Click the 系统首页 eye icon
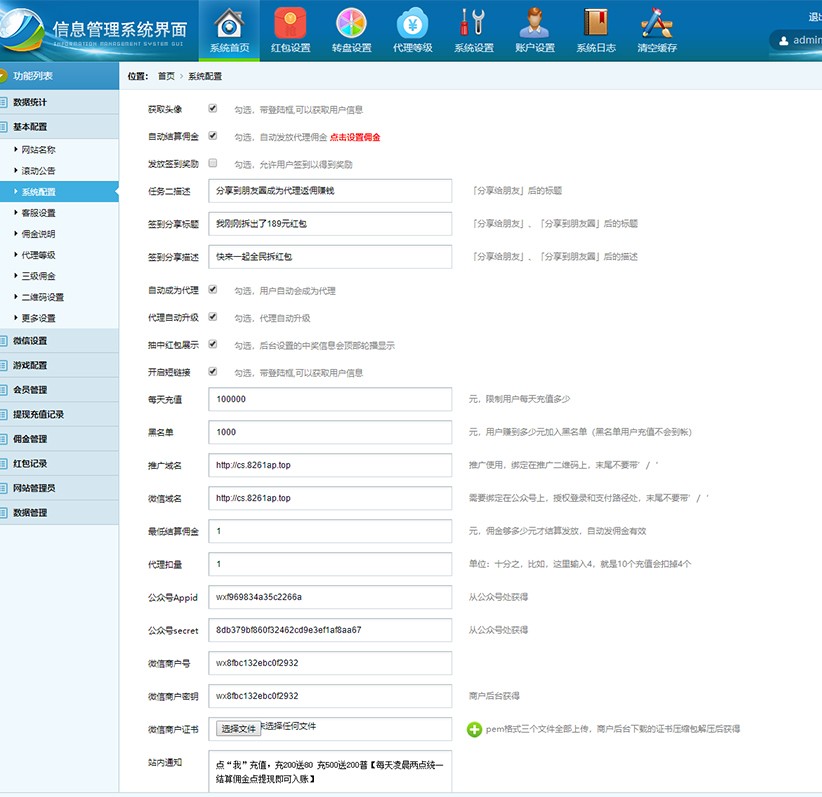Image resolution: width=822 pixels, height=797 pixels. 230,23
